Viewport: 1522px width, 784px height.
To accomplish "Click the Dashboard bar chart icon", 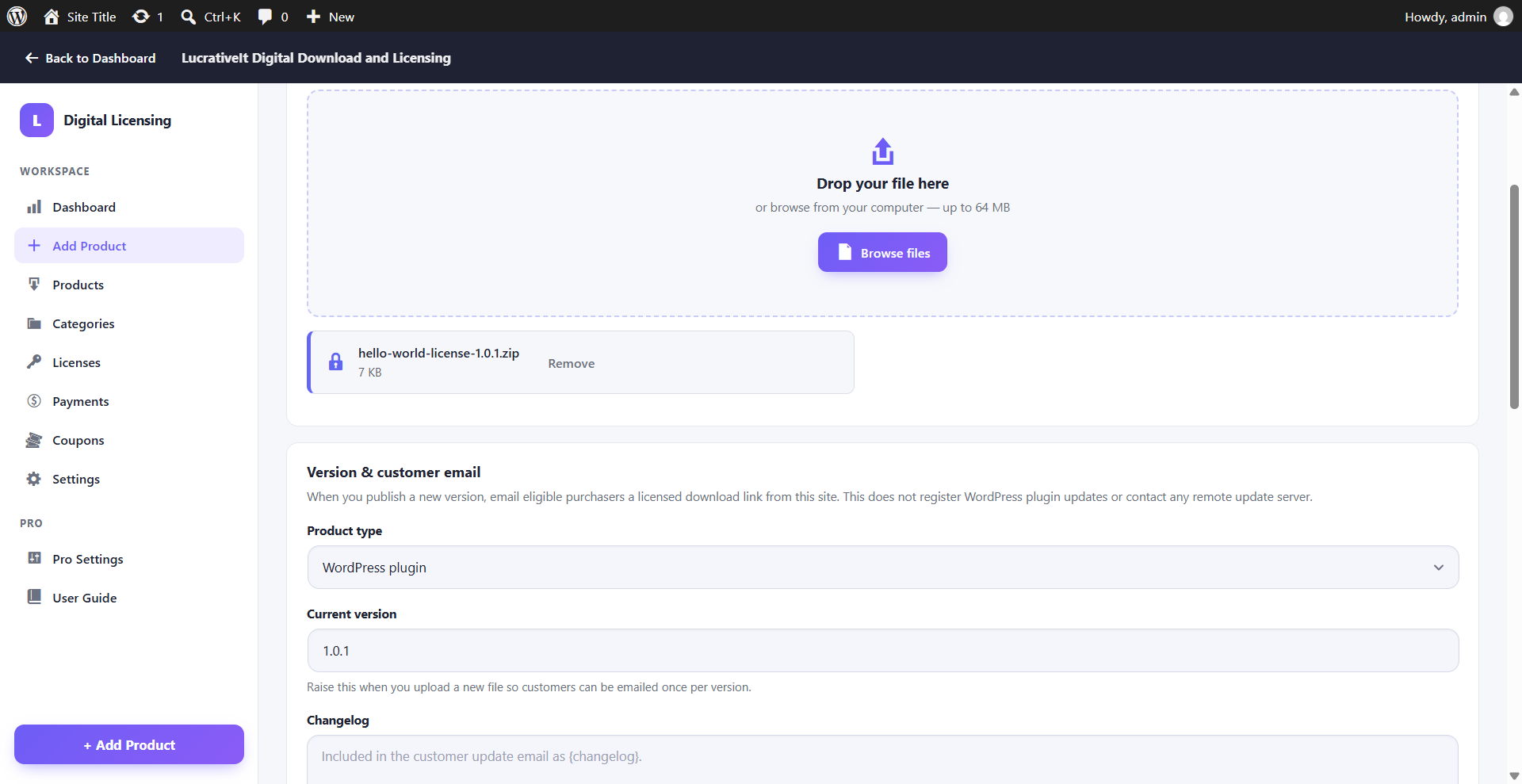I will tap(34, 207).
